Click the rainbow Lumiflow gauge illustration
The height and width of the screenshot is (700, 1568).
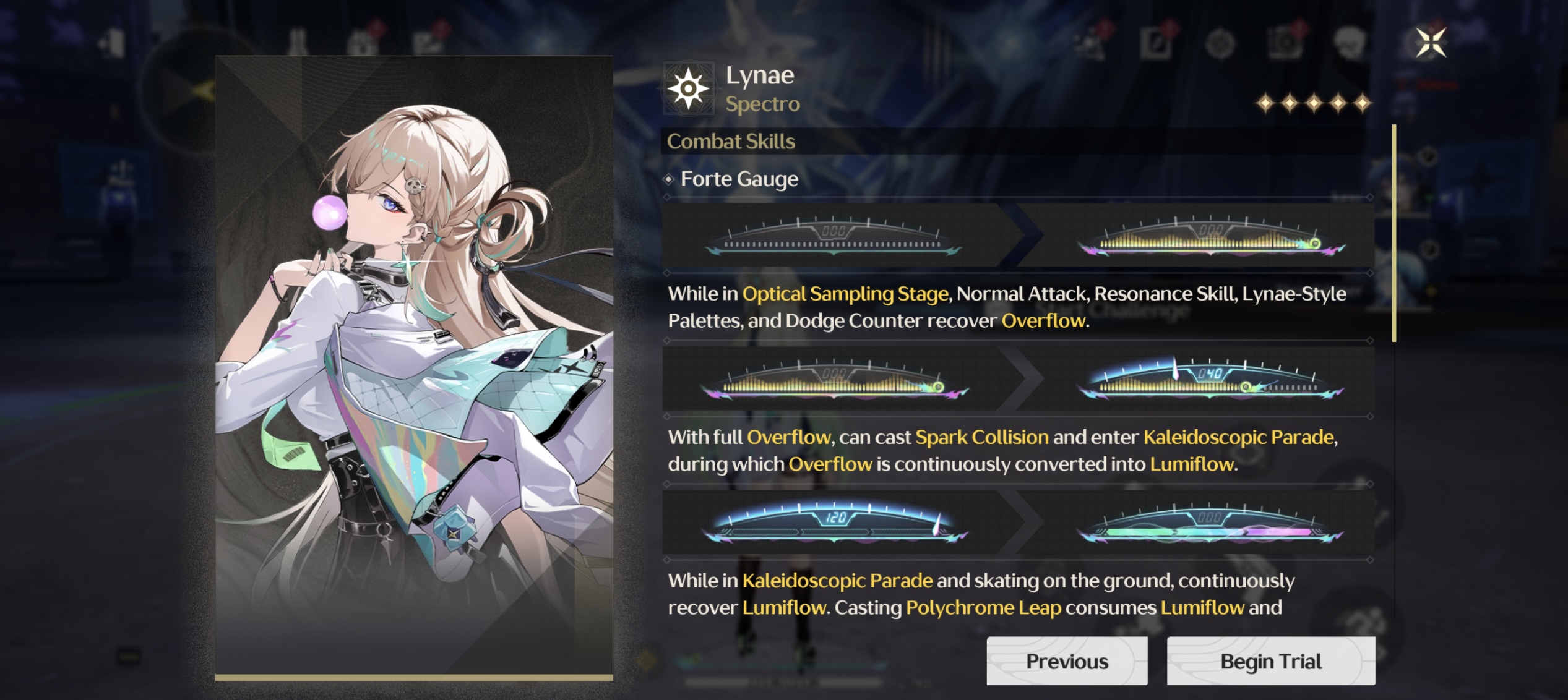1210,523
